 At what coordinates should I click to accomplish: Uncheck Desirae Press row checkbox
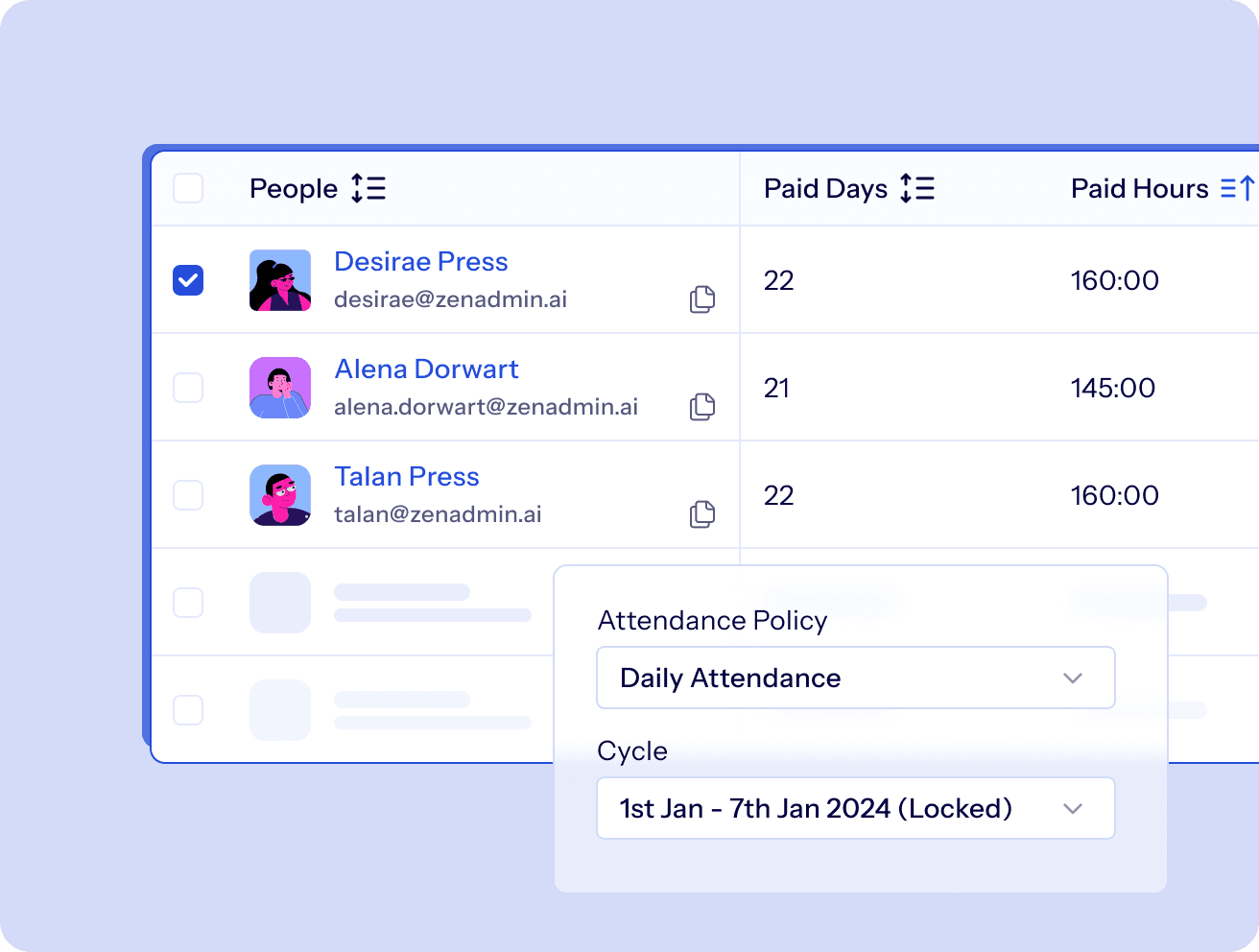coord(188,280)
